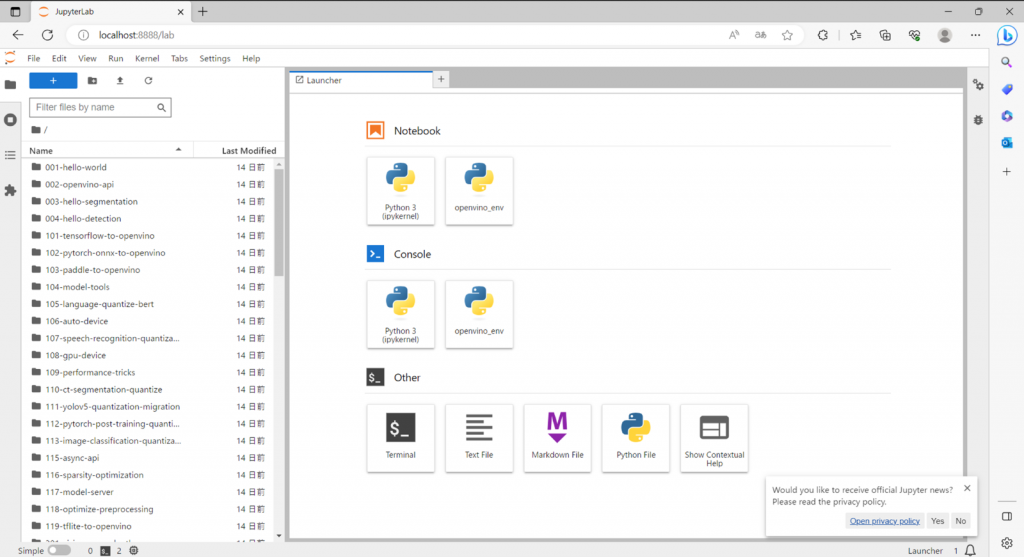Start openvino_env console
The image size is (1024, 557).
coord(479,314)
